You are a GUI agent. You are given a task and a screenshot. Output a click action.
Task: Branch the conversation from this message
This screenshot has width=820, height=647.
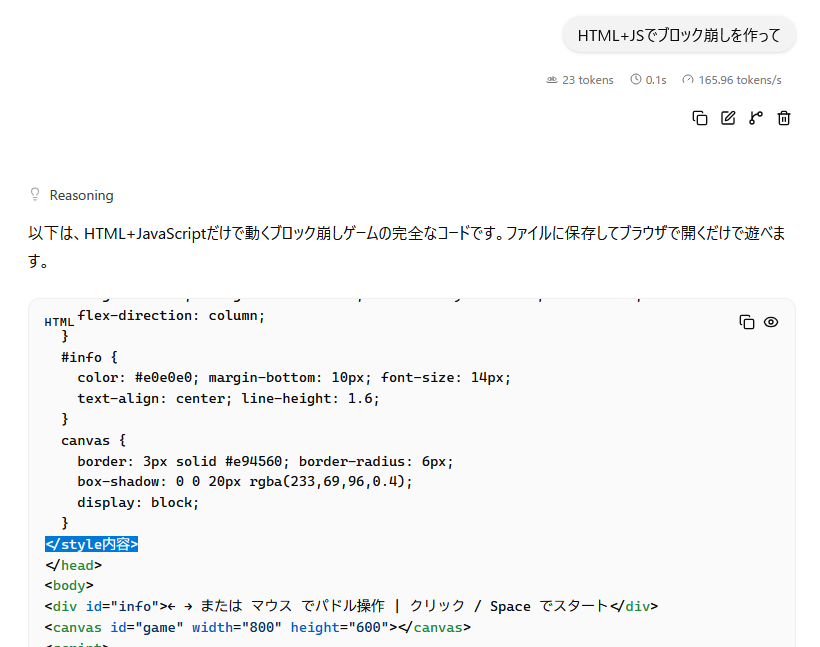tap(756, 118)
